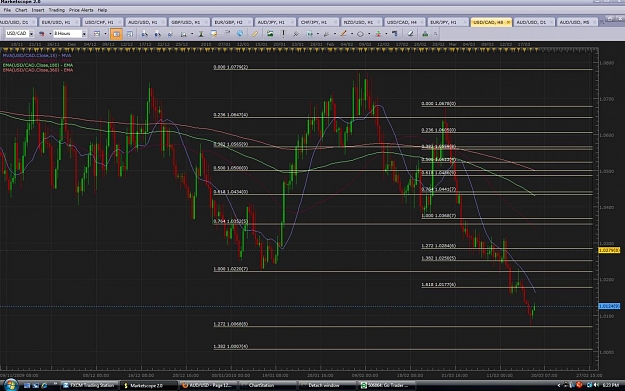The width and height of the screenshot is (625, 391).
Task: Select the red EMA(USD/CAD,Close) legend label
Action: coord(38,70)
